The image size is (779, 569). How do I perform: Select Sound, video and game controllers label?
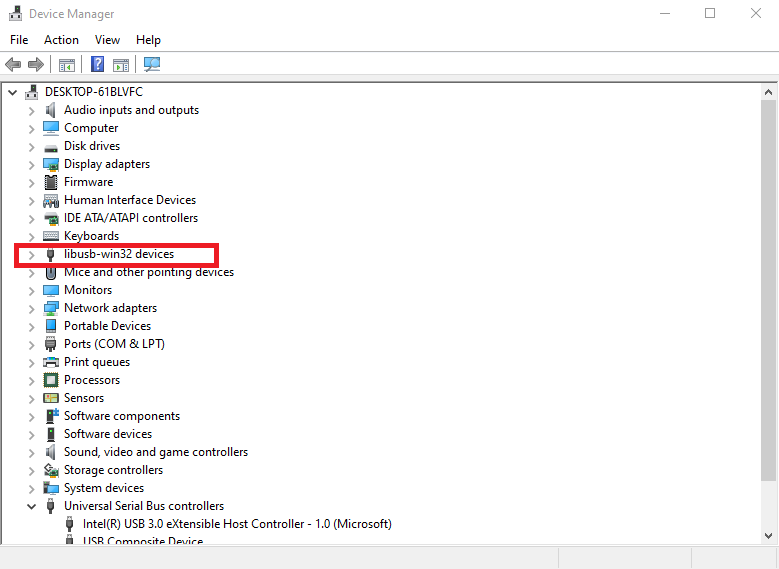click(156, 452)
